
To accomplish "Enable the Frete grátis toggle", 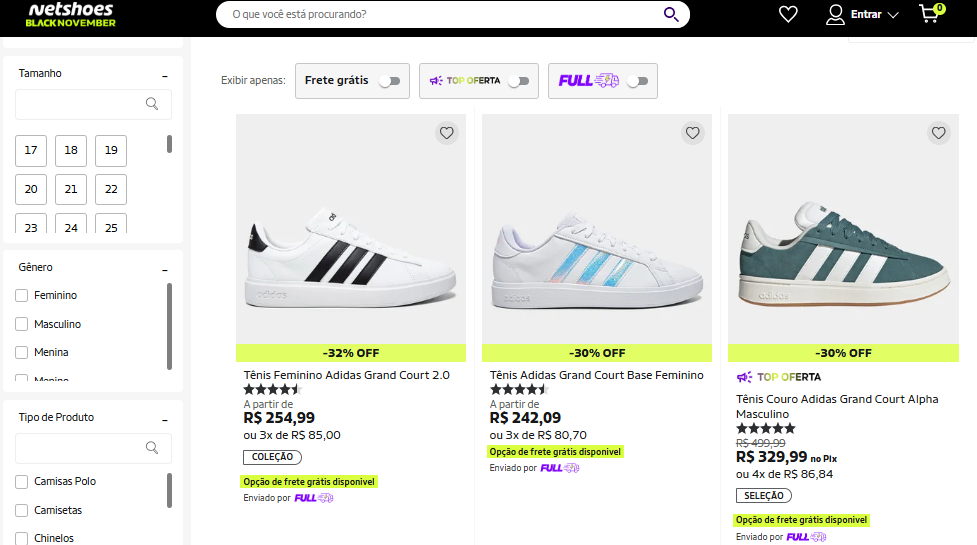I will tap(389, 81).
